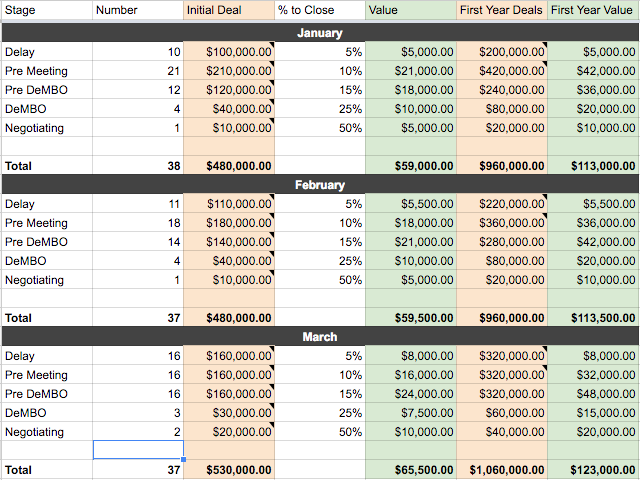Viewport: 640px width, 480px height.
Task: Click January total value $59,000.00 cell
Action: 411,166
